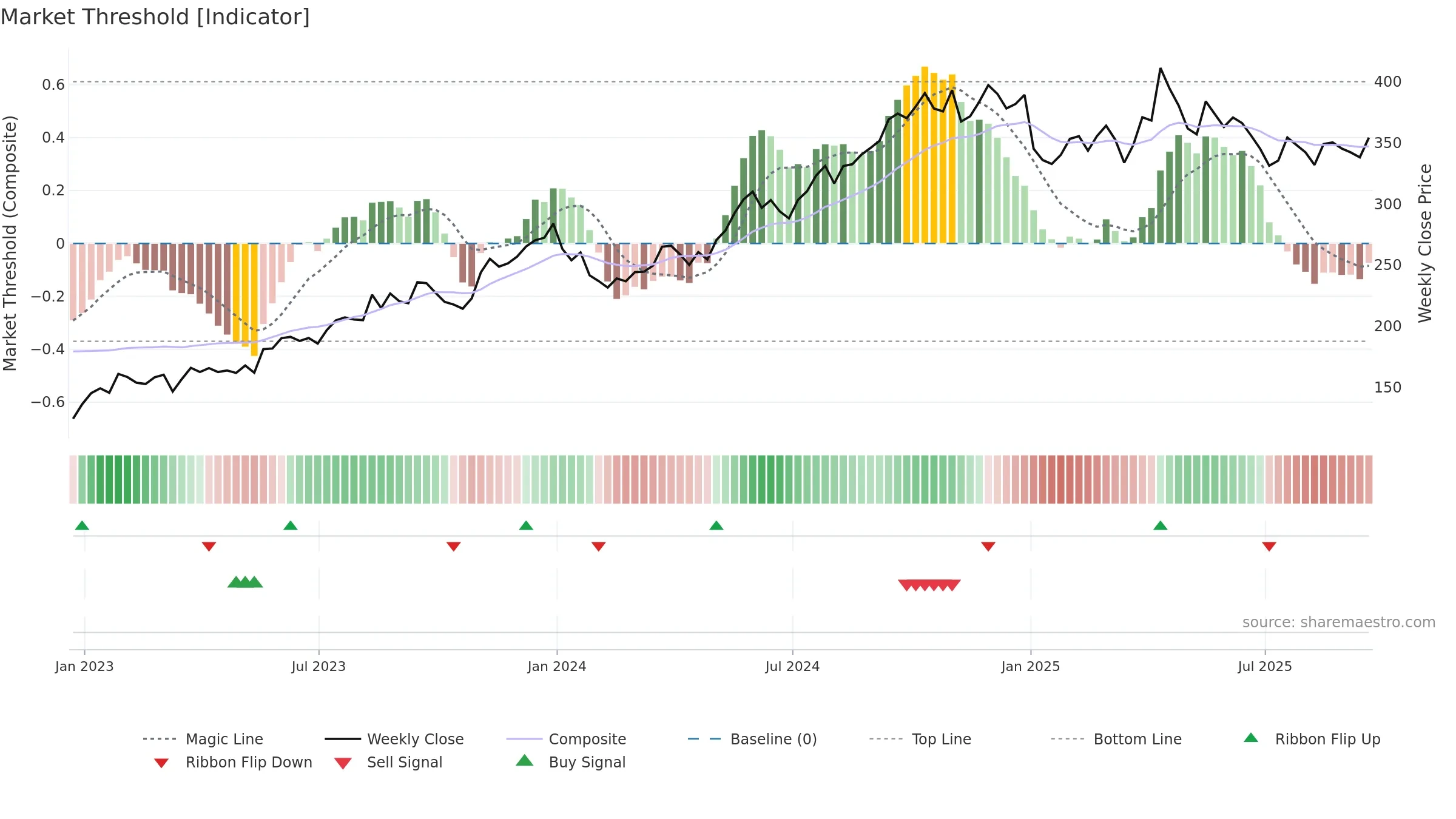
Task: Toggle the Baseline (0) legend entry
Action: coord(752,739)
